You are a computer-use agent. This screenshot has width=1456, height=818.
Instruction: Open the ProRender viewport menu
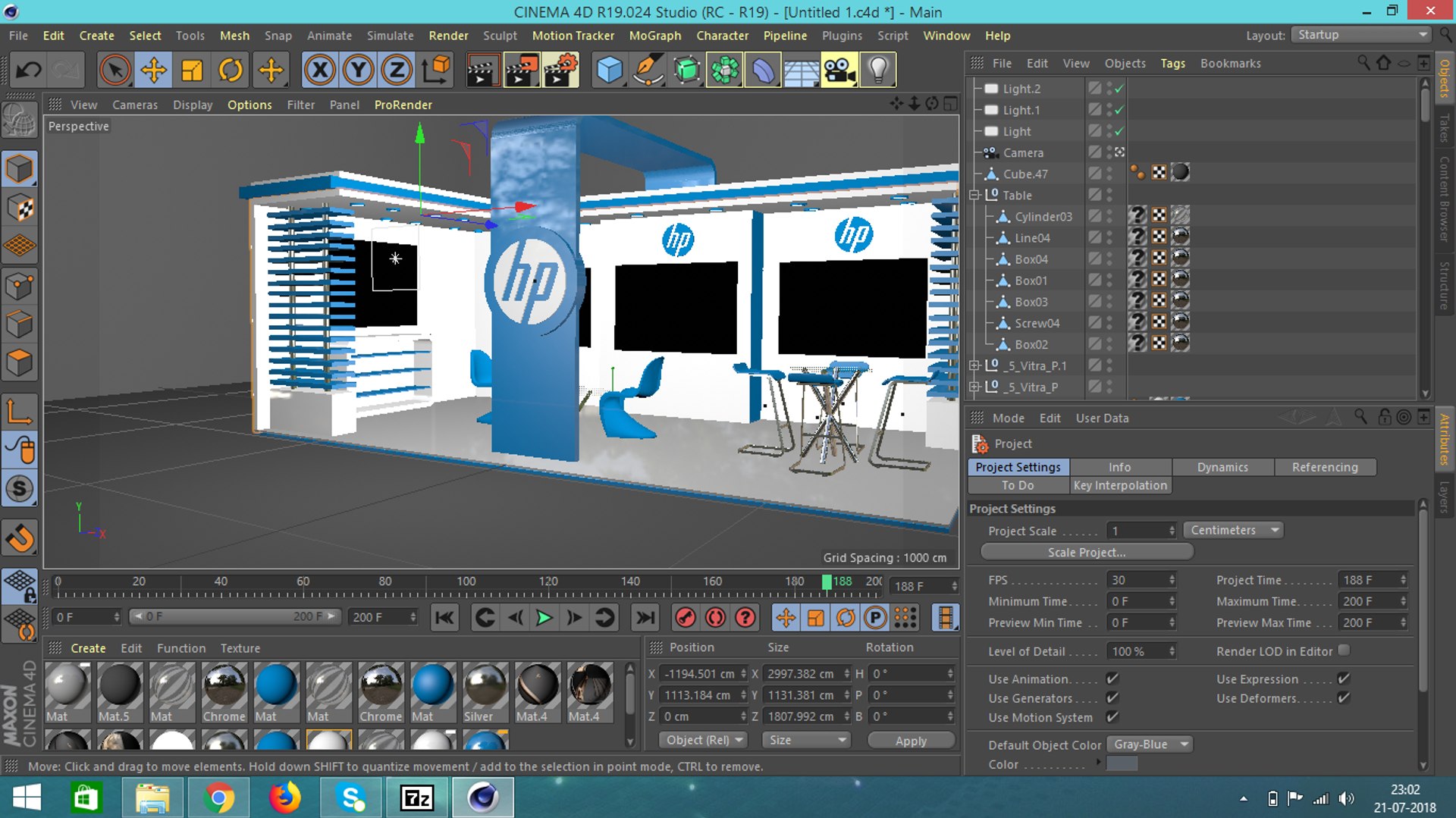click(403, 105)
